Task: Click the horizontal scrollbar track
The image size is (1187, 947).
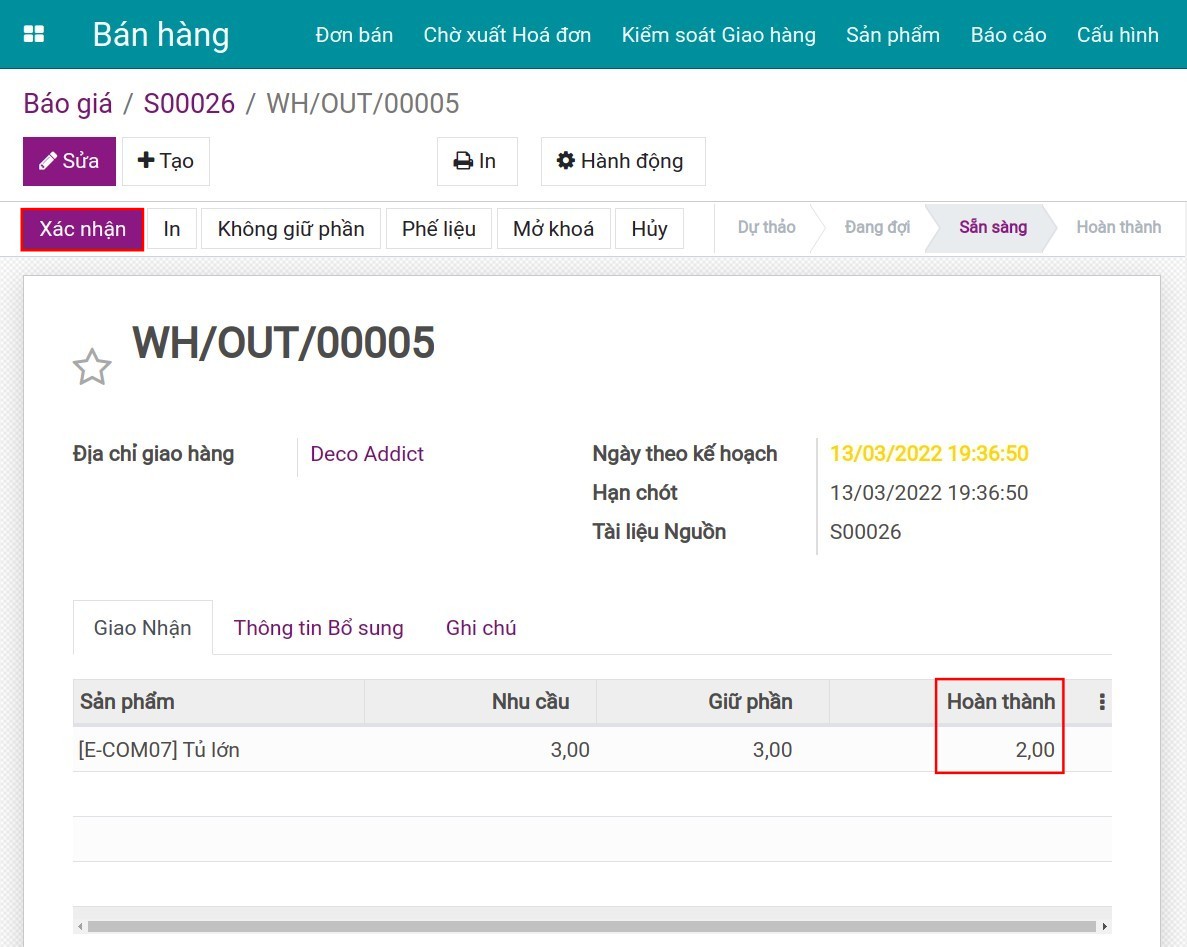Action: coord(592,927)
